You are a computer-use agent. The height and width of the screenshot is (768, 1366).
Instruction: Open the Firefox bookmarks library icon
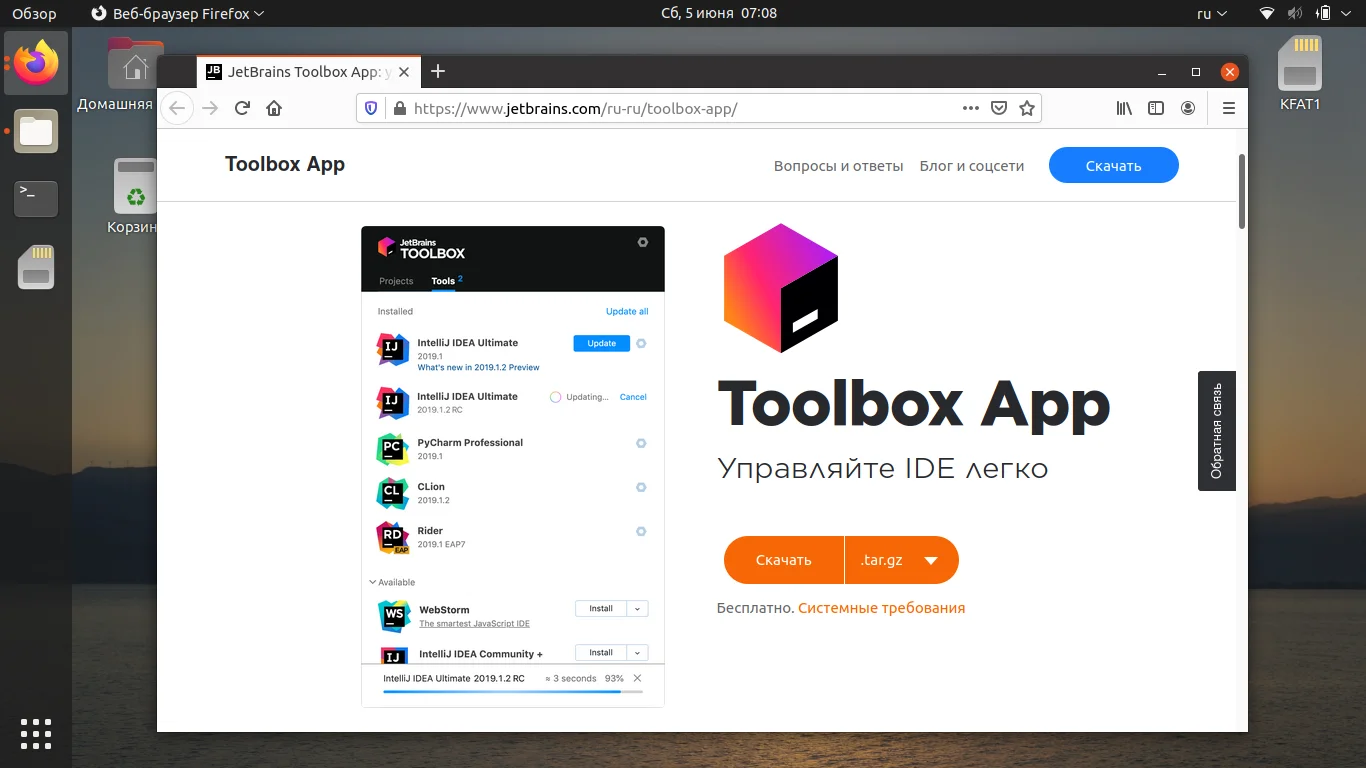coord(1123,107)
